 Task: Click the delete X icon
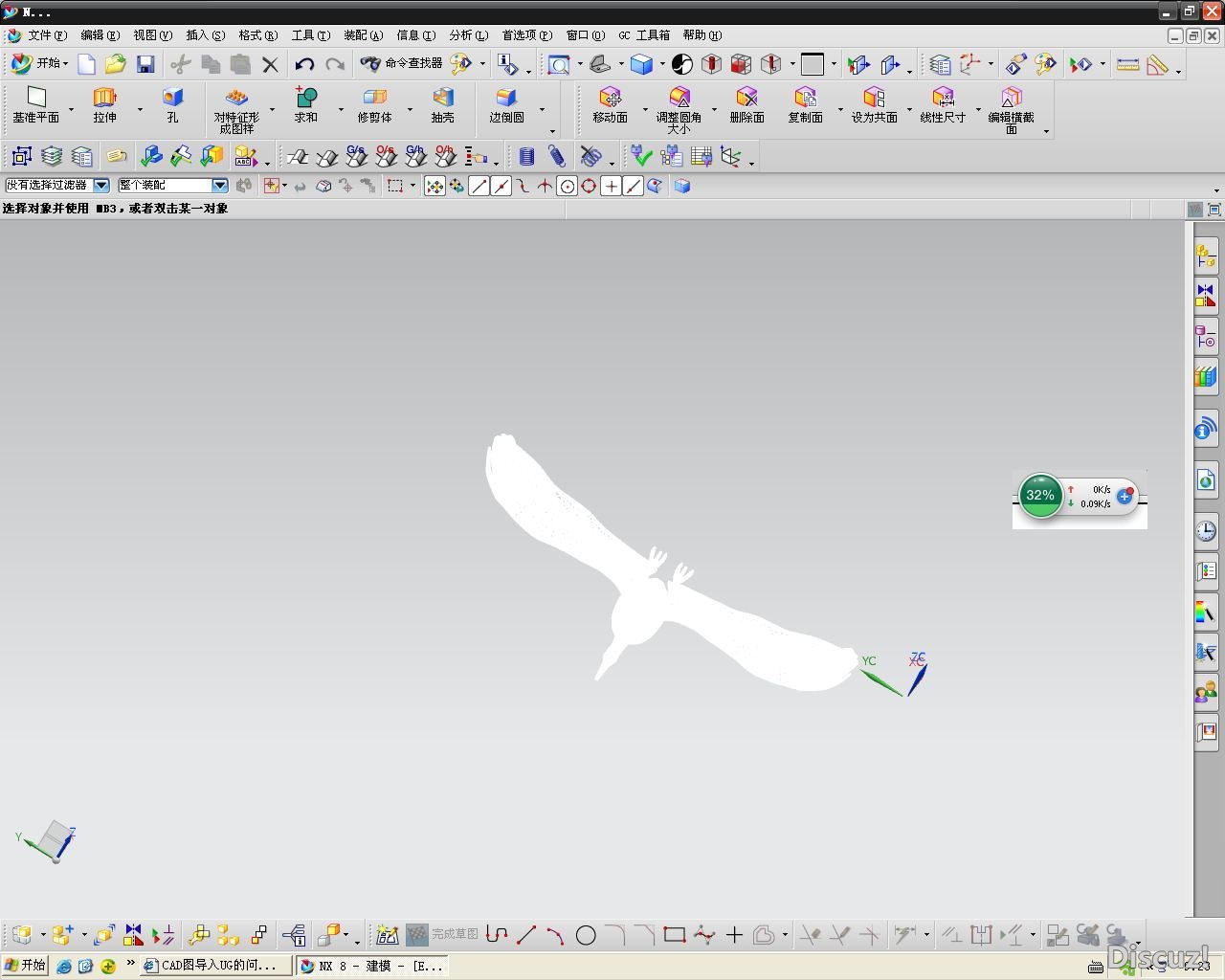click(x=270, y=64)
